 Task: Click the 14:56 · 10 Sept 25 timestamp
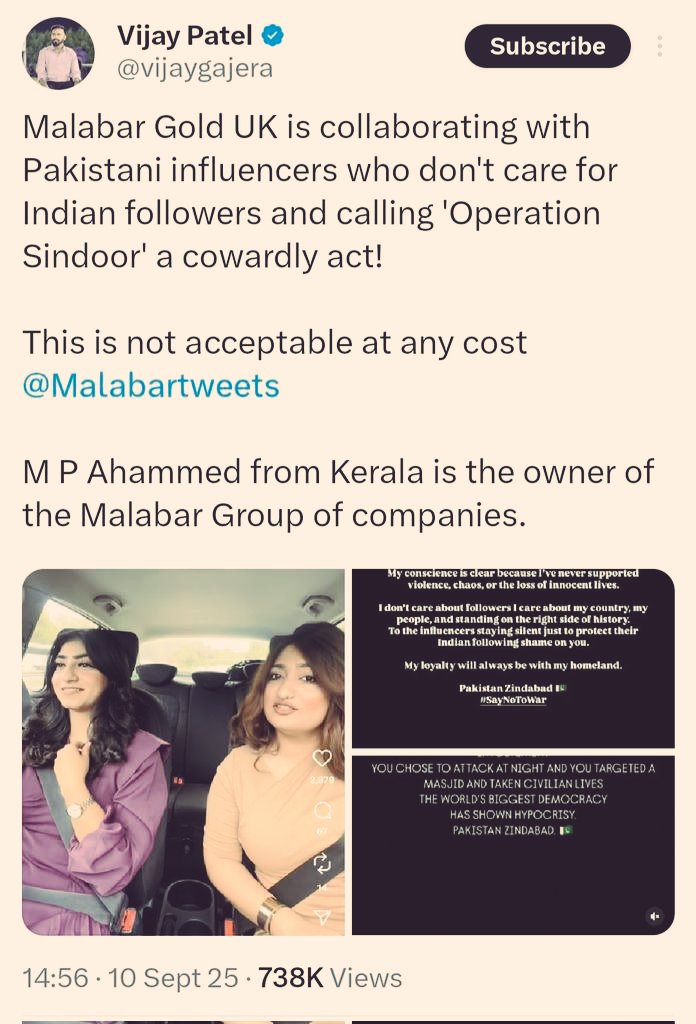click(x=131, y=978)
